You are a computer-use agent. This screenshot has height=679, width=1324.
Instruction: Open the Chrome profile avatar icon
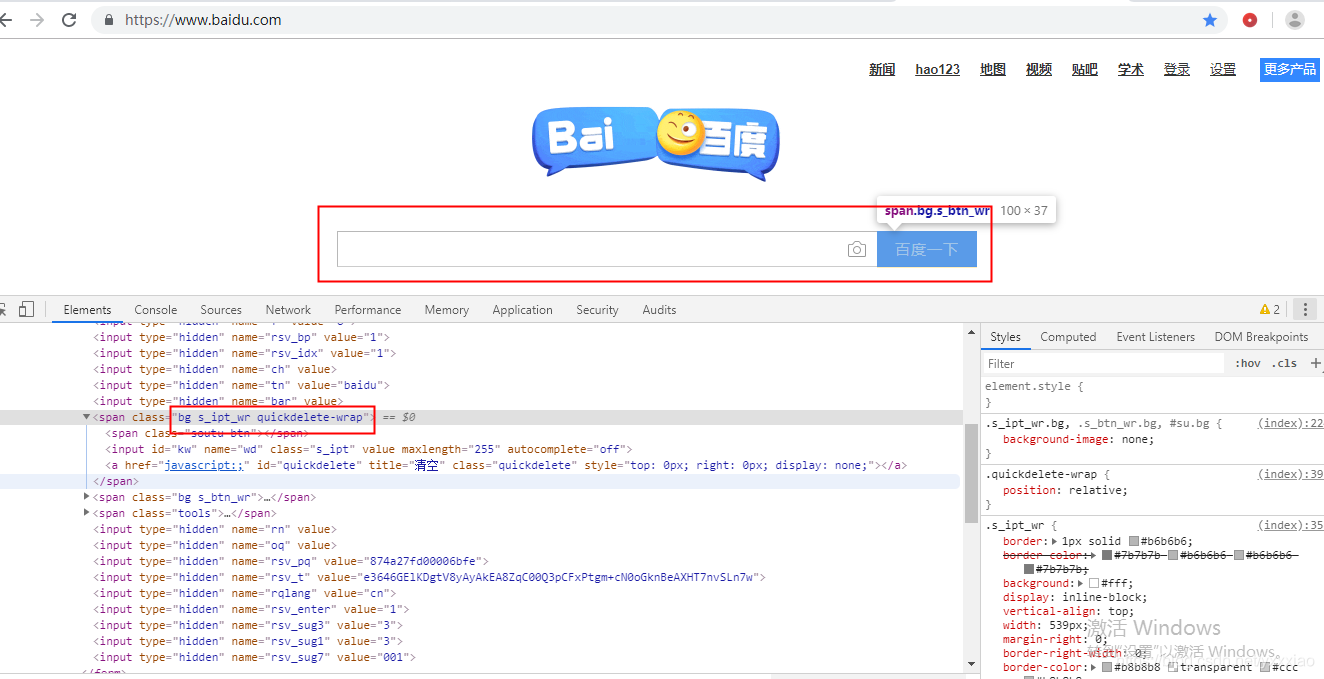pos(1295,20)
